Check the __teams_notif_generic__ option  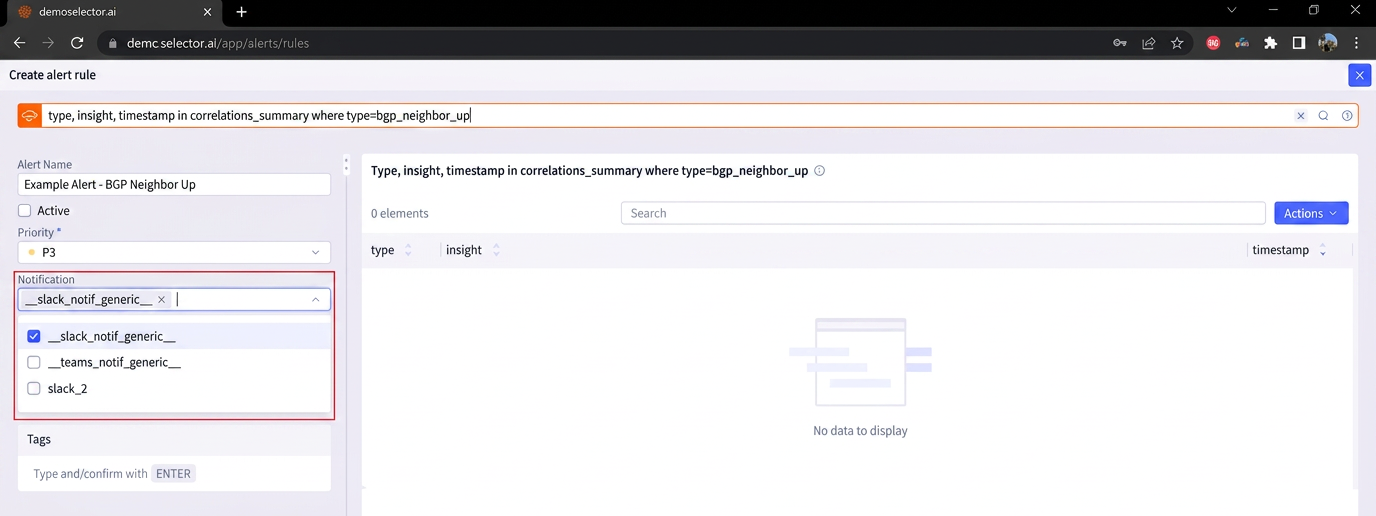34,362
